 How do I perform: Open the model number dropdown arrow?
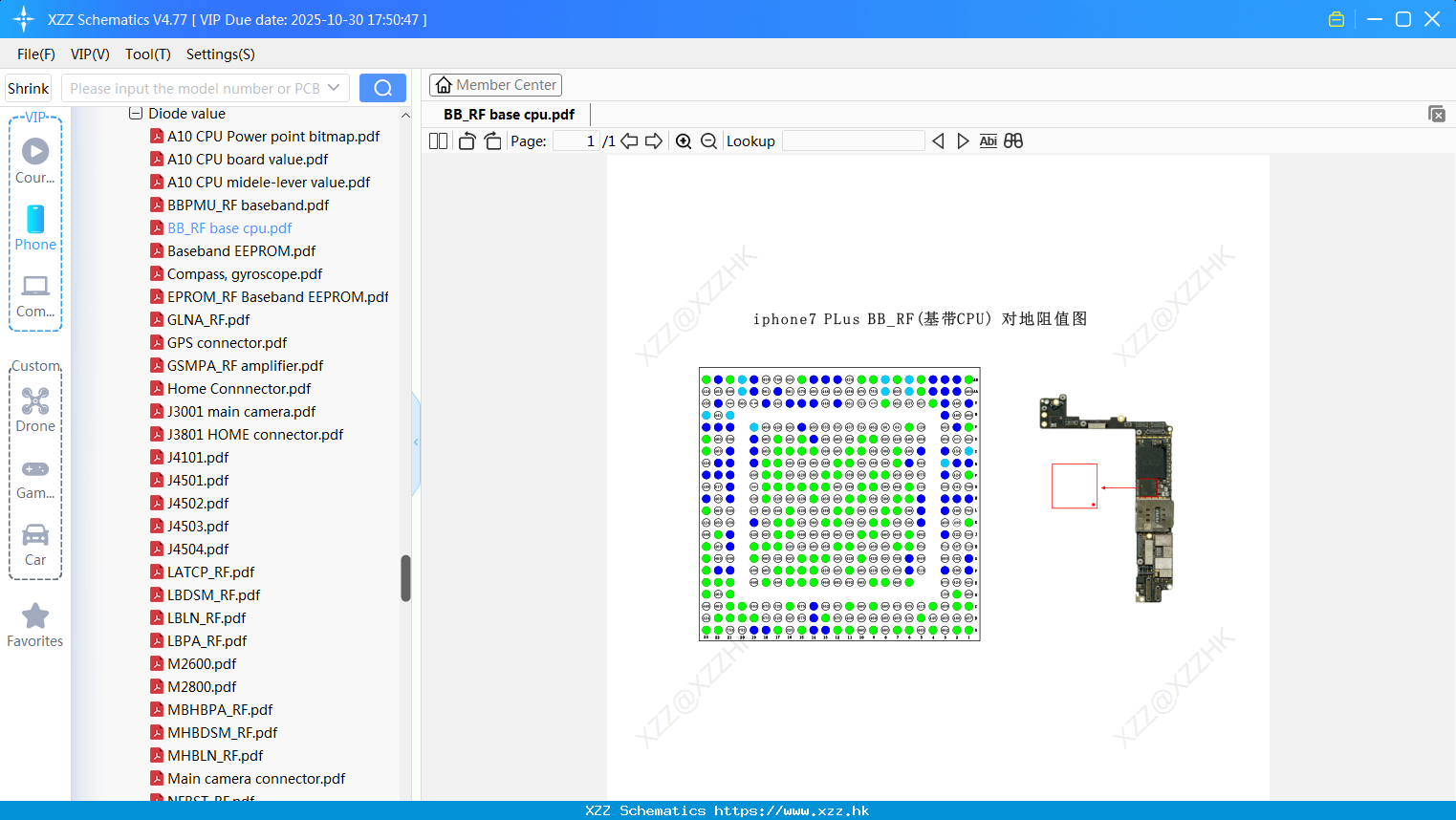pyautogui.click(x=334, y=88)
